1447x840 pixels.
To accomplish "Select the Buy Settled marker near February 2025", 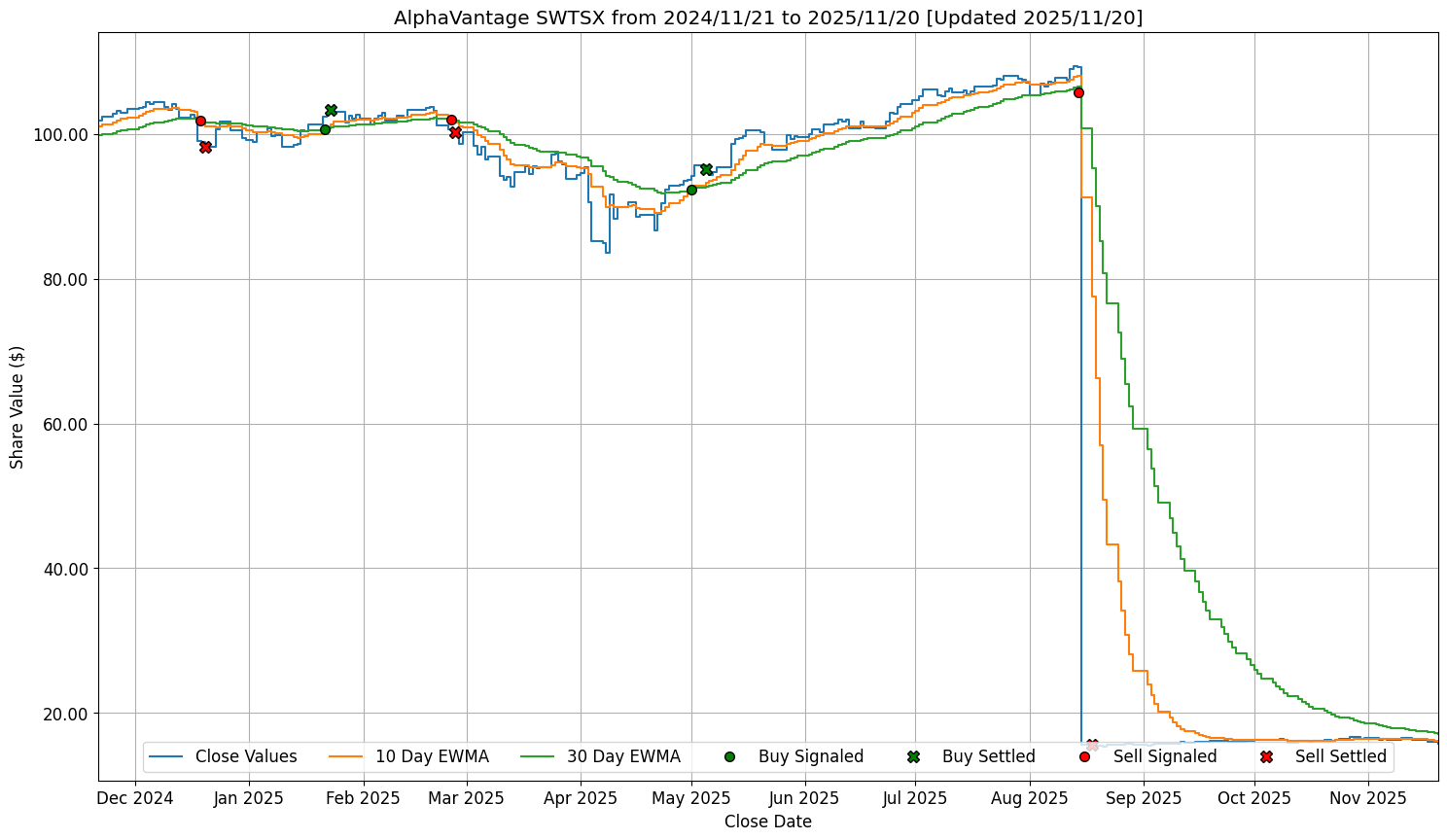I will point(331,110).
